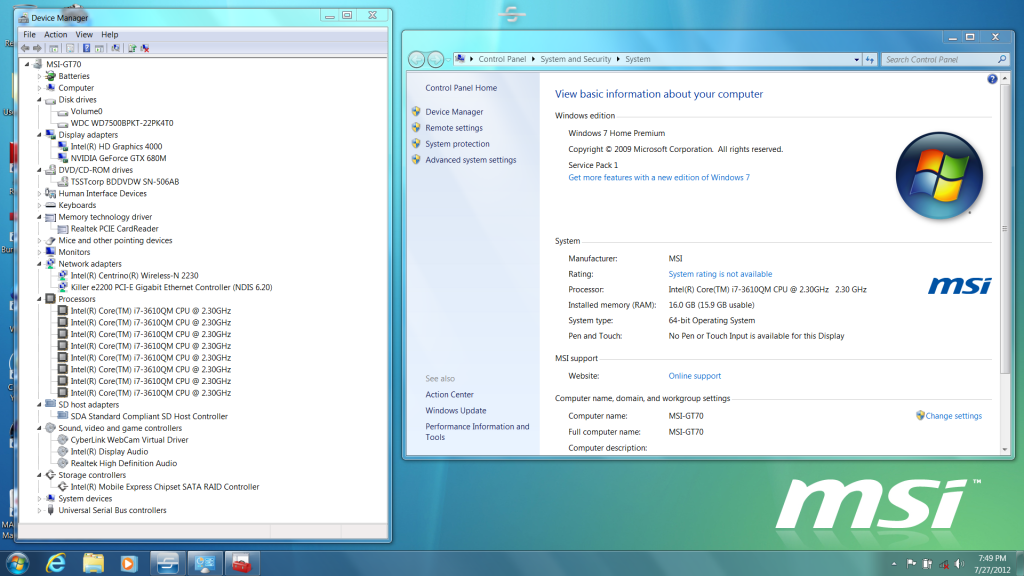Click the CyberLink WebCam Virtual Driver icon
Screen dimensions: 1024x576
pyautogui.click(x=63, y=440)
